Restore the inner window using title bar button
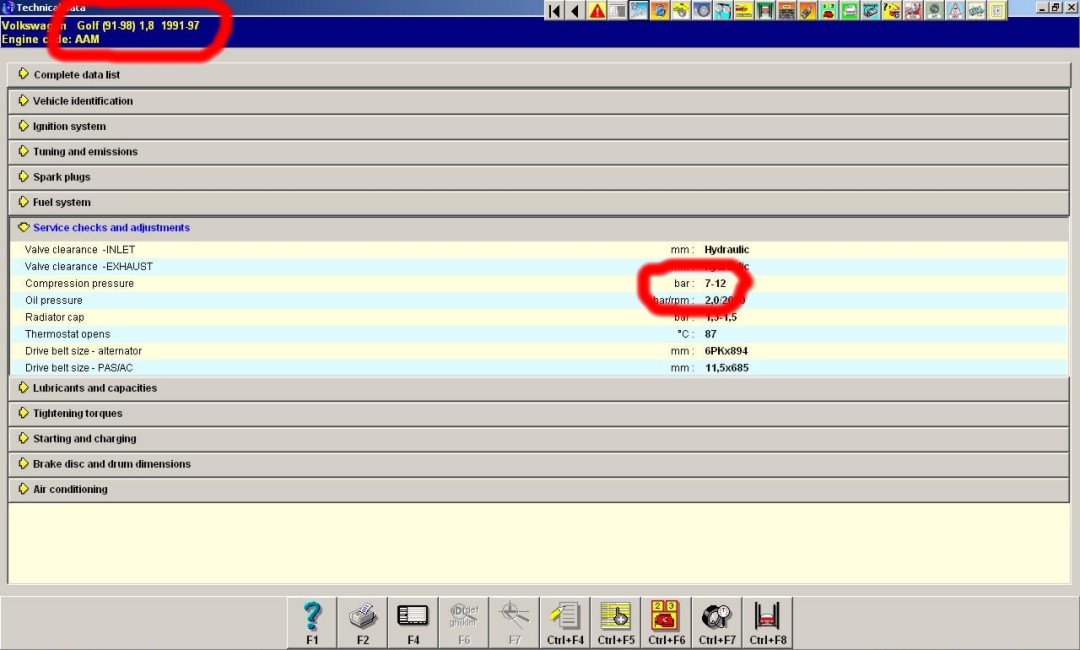Image resolution: width=1080 pixels, height=650 pixels. point(1055,8)
